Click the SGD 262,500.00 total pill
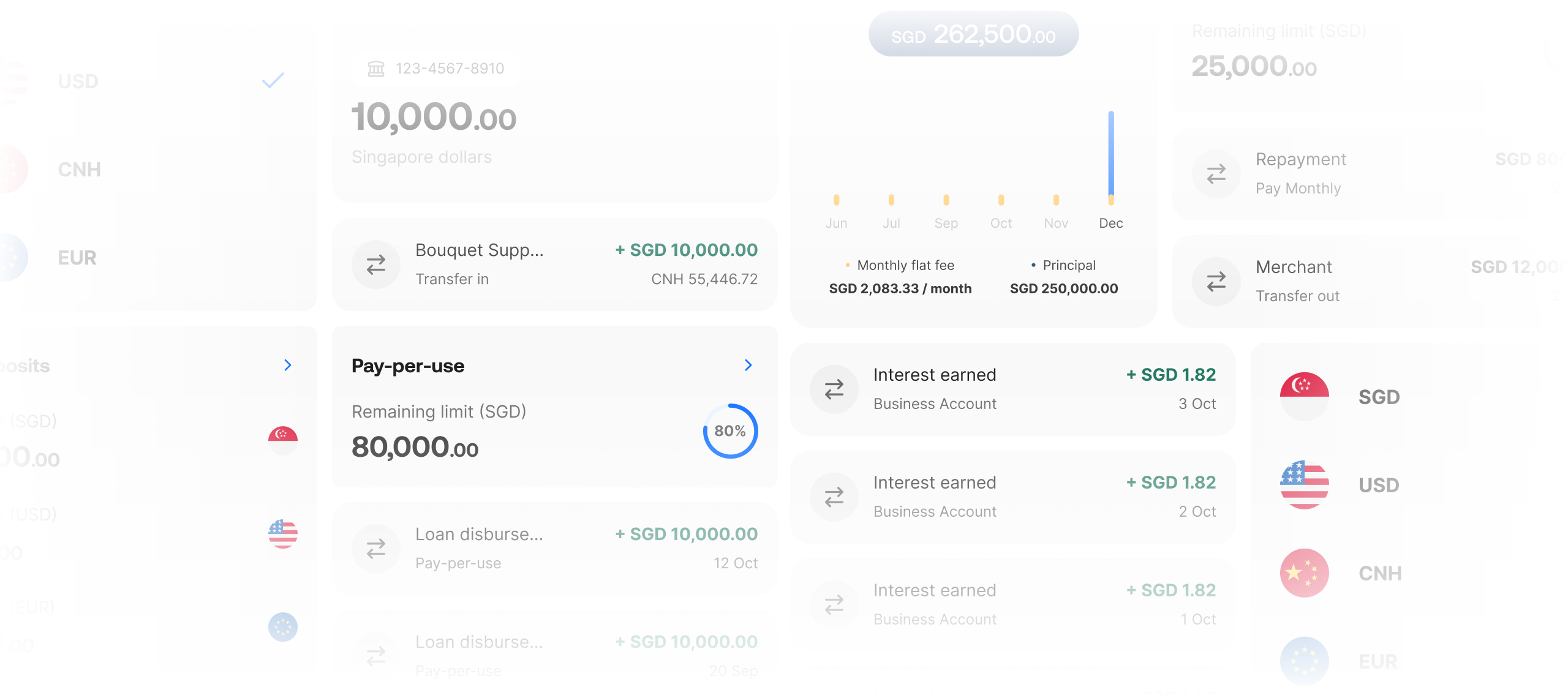1568x698 pixels. click(x=973, y=34)
